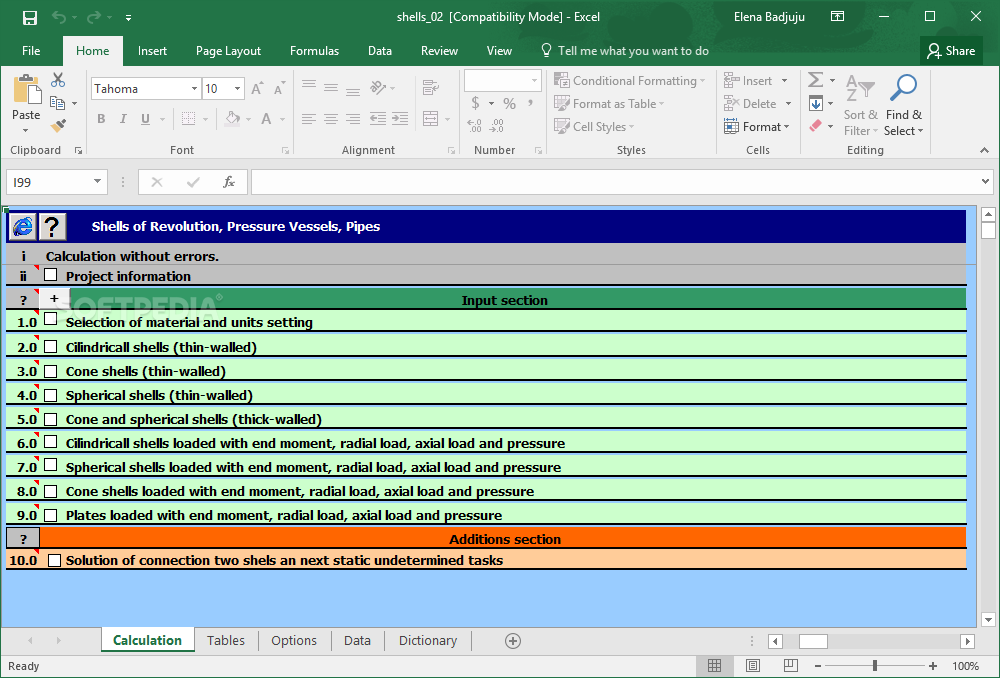This screenshot has width=1000, height=678.
Task: Click the Share button
Action: click(x=951, y=51)
